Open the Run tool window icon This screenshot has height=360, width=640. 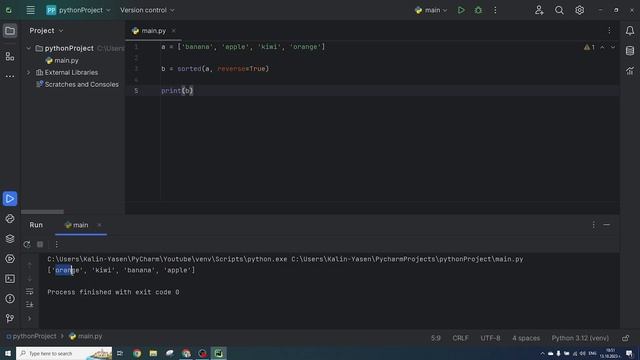point(10,199)
